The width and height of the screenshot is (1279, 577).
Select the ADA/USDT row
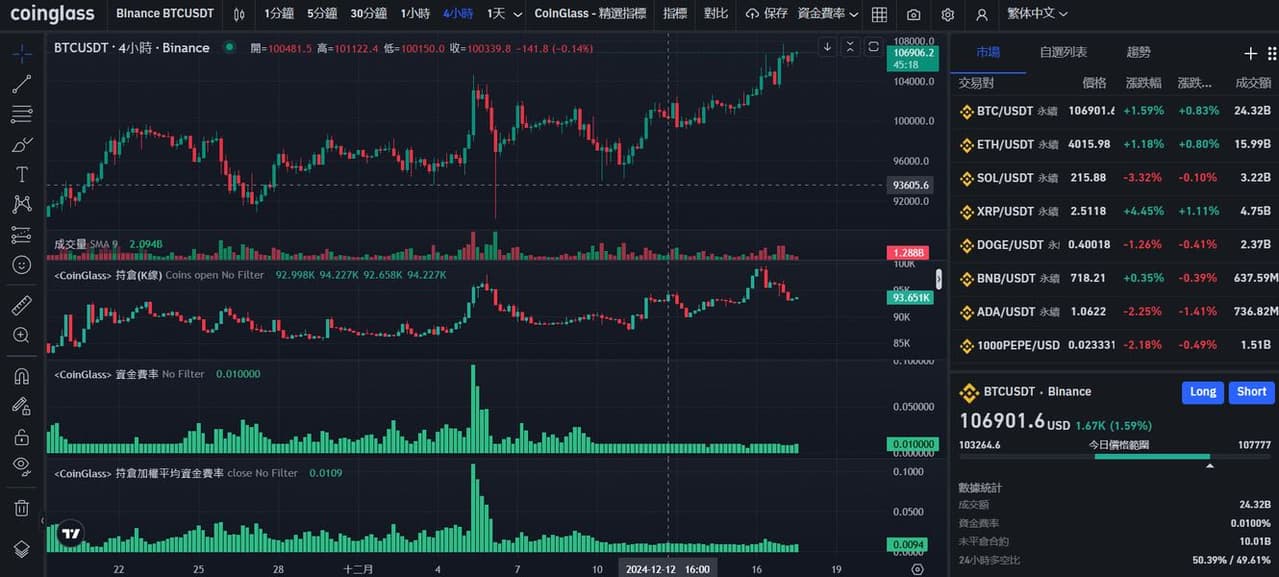click(x=1114, y=312)
